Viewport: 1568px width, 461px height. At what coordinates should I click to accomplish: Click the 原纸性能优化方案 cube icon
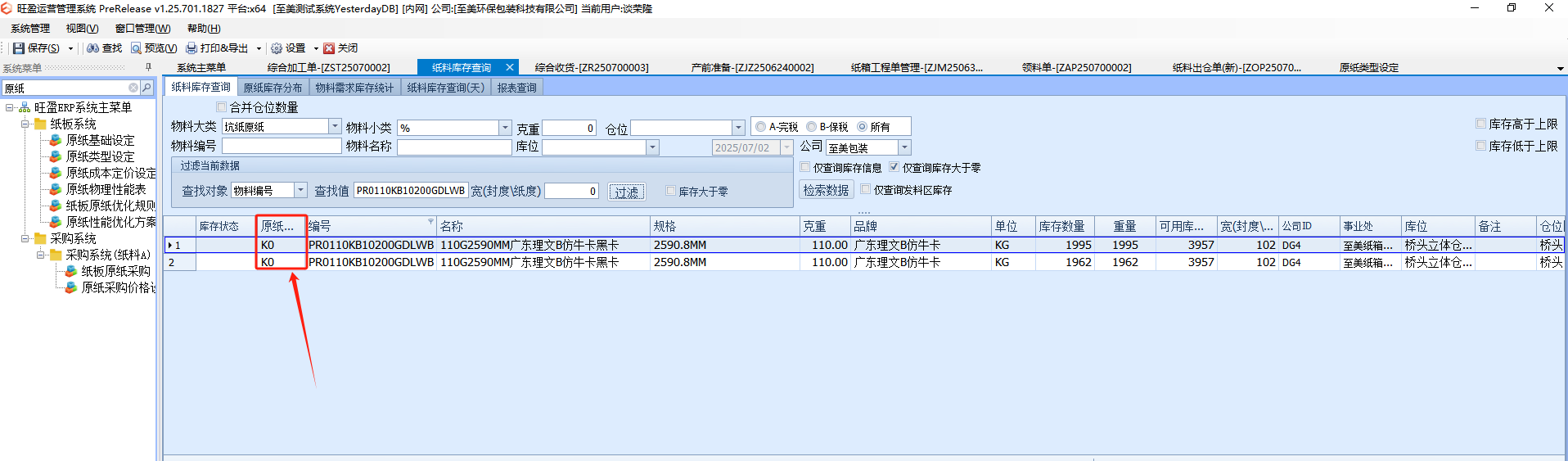[x=56, y=222]
